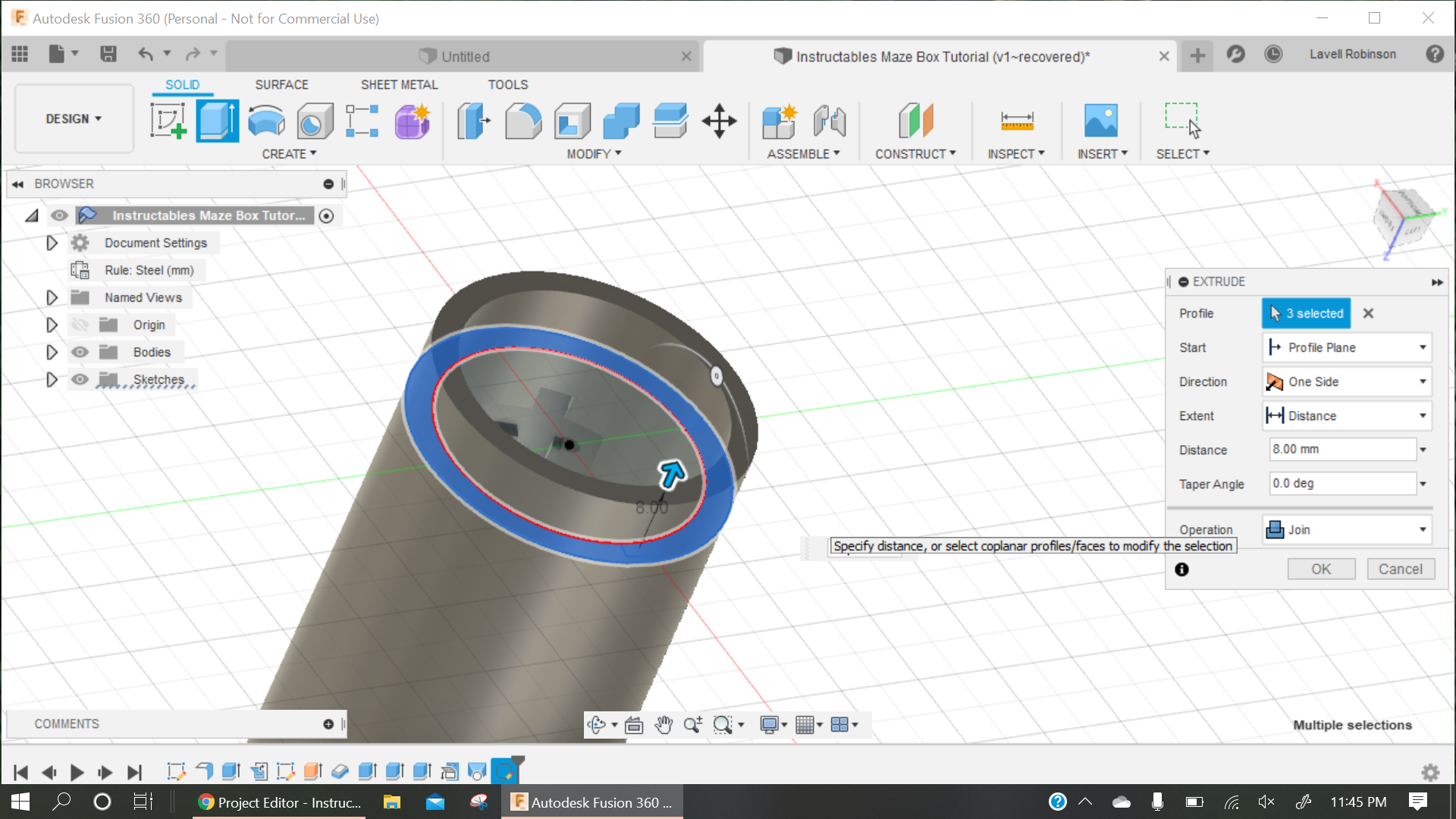1456x819 pixels.
Task: Activate the window Select tool icon
Action: 1183,121
